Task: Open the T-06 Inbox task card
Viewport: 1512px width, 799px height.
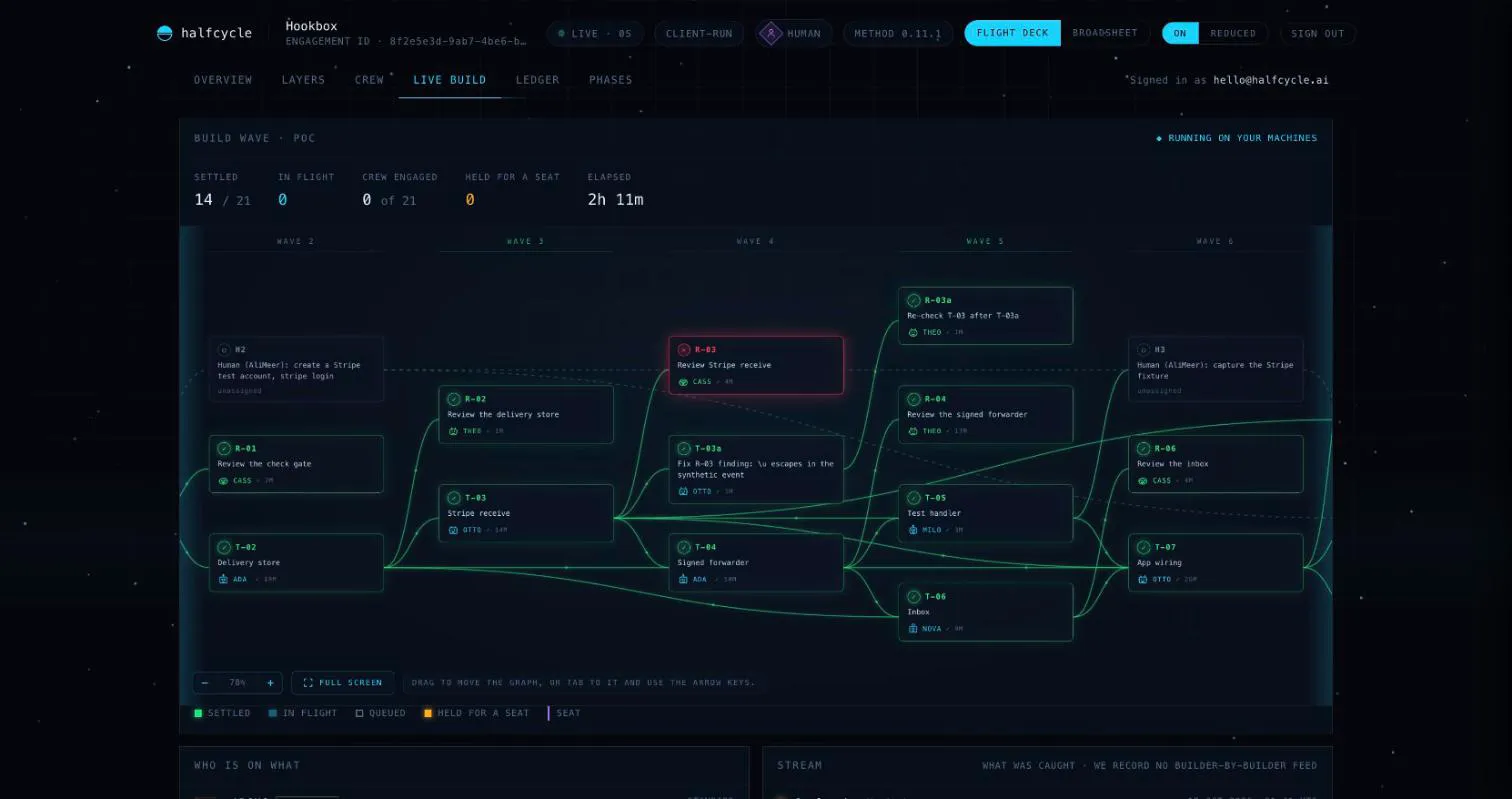Action: coord(986,612)
